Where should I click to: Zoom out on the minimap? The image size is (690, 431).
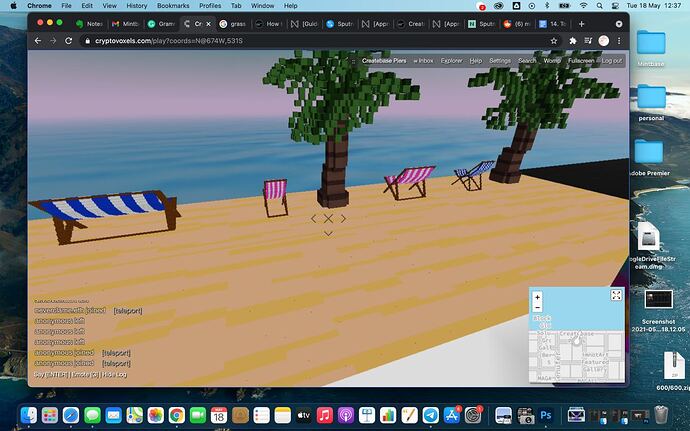(x=537, y=307)
